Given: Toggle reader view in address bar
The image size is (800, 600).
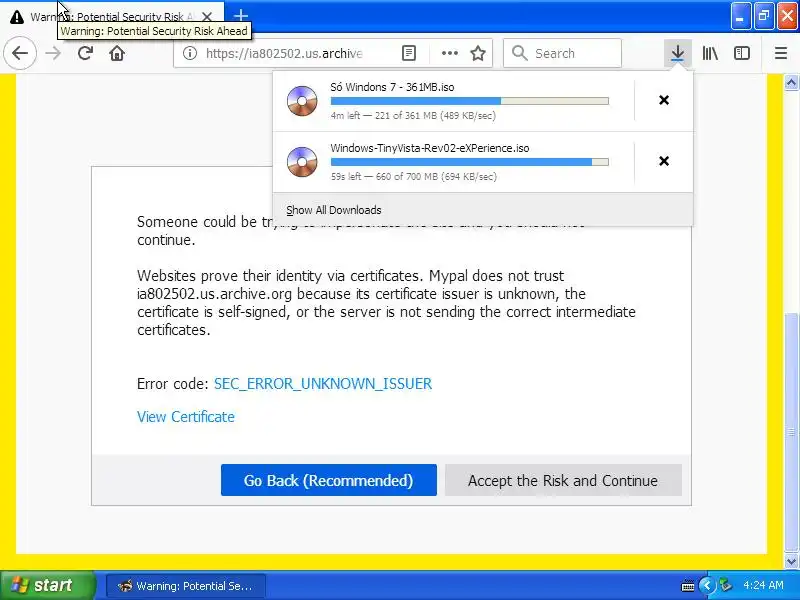Looking at the screenshot, I should pos(409,53).
